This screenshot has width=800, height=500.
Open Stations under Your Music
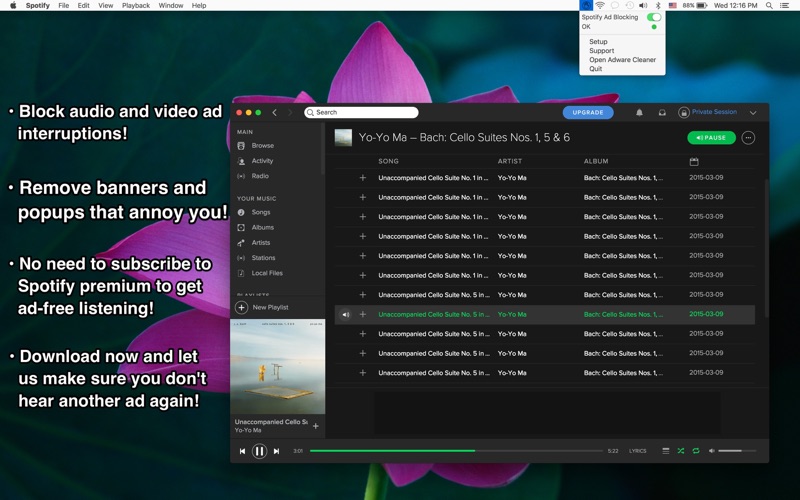263,258
